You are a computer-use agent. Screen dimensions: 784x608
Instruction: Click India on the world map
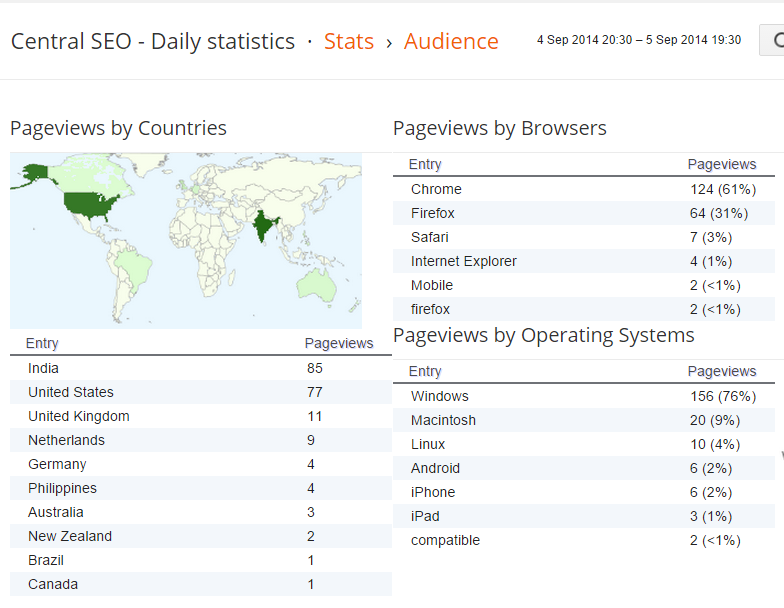(264, 225)
